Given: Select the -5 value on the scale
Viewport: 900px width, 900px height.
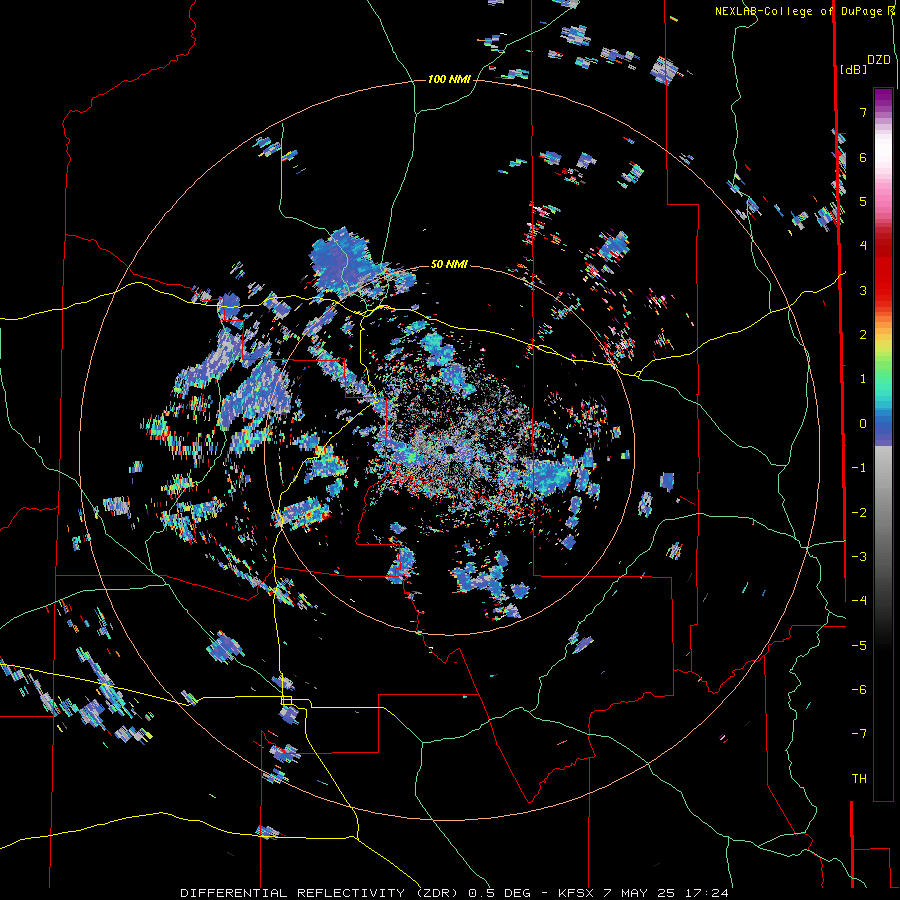Looking at the screenshot, I should point(859,646).
